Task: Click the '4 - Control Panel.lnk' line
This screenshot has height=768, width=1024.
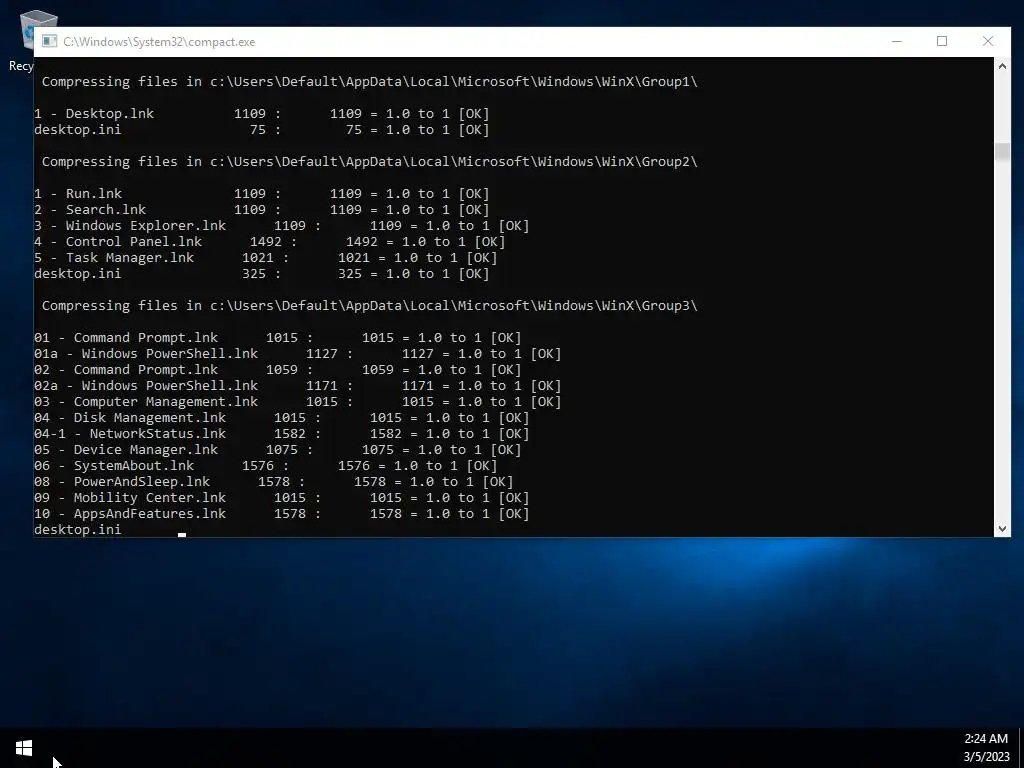Action: (270, 242)
